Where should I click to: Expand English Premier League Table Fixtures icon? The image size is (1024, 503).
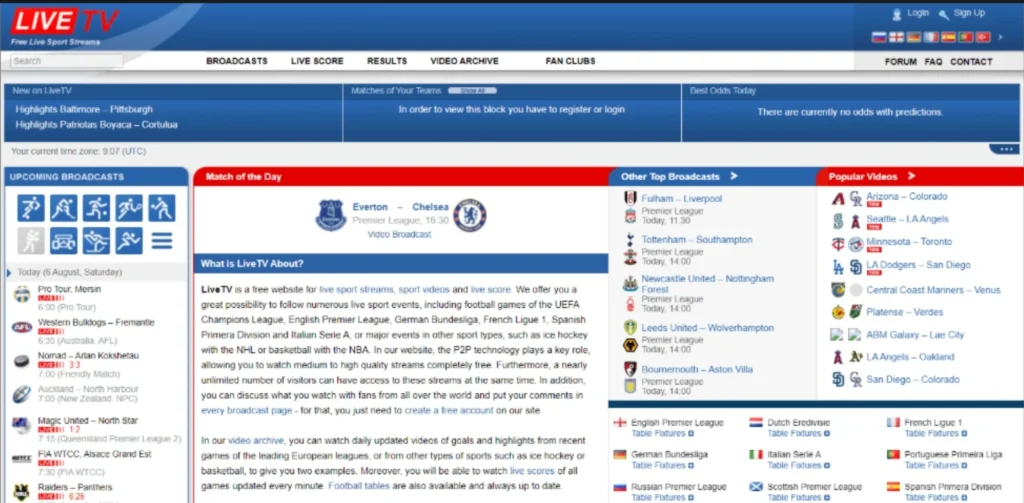coord(691,434)
